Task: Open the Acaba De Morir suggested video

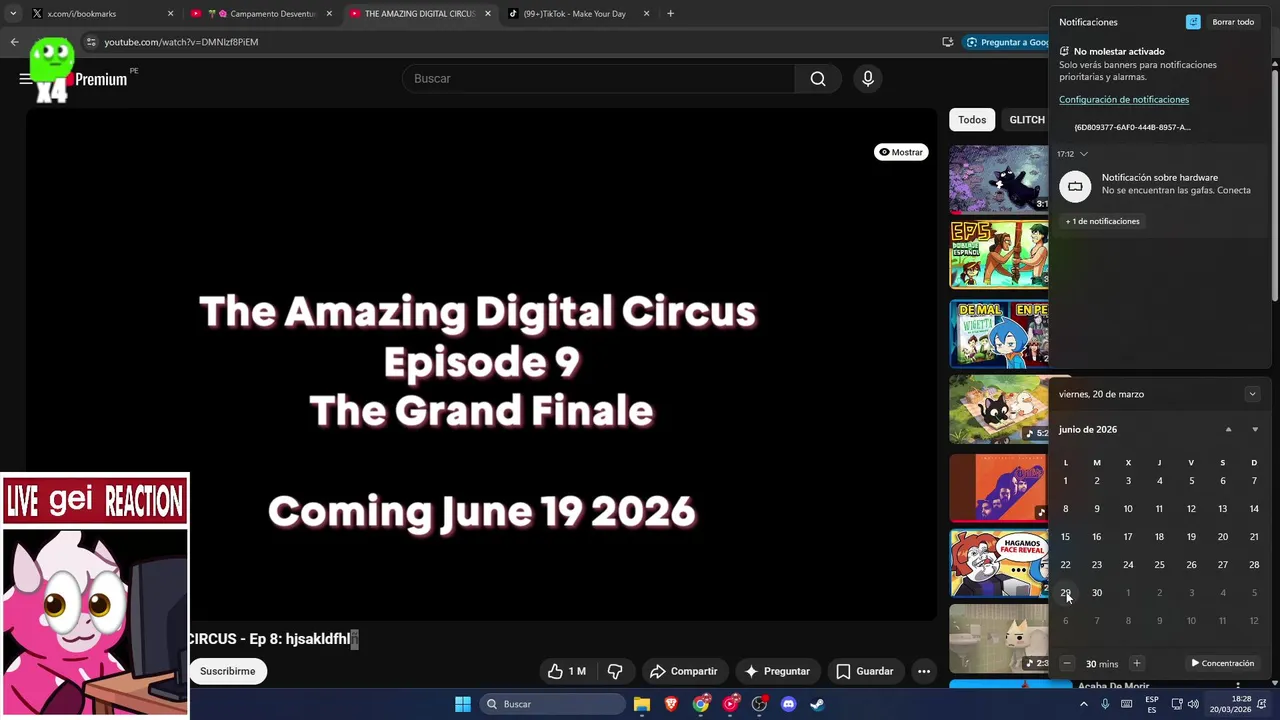Action: 1113,686
